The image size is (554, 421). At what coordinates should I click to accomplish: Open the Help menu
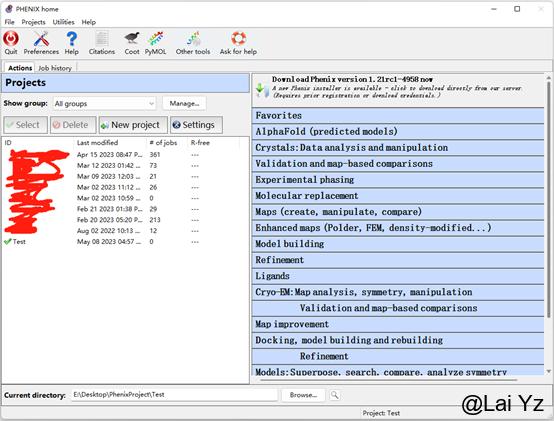tap(88, 22)
